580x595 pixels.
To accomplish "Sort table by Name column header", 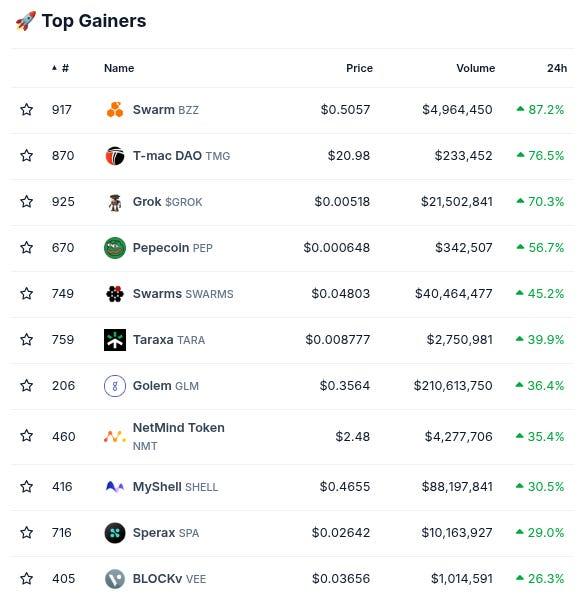I will pos(119,68).
